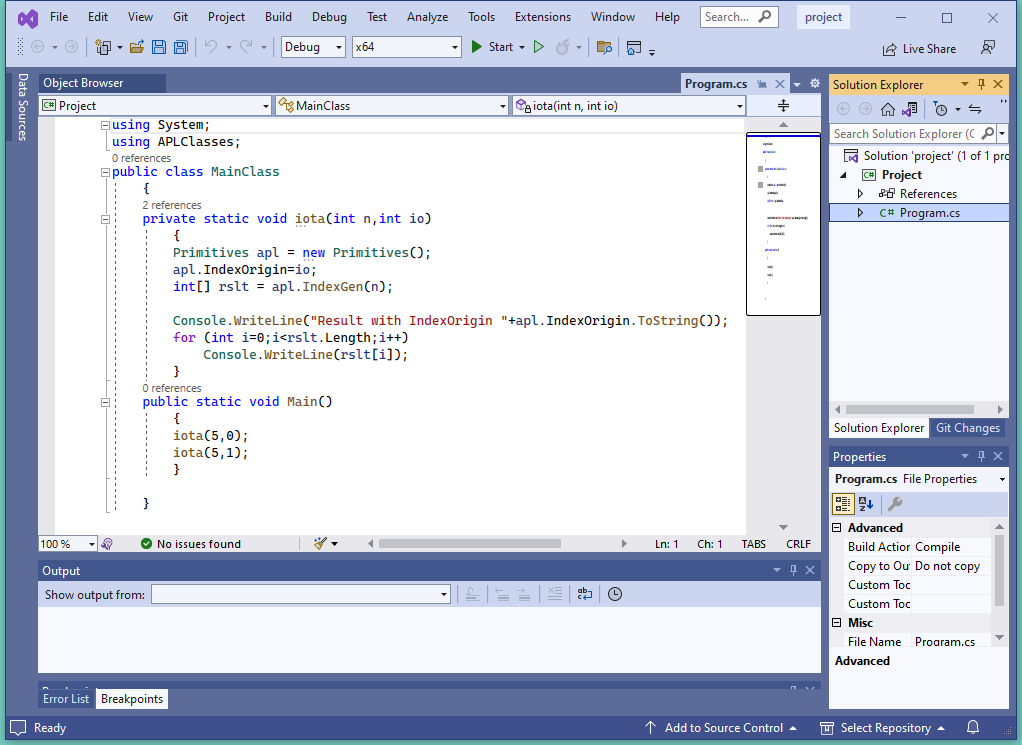
Task: Toggle Word Wrap in Output panel
Action: [584, 594]
